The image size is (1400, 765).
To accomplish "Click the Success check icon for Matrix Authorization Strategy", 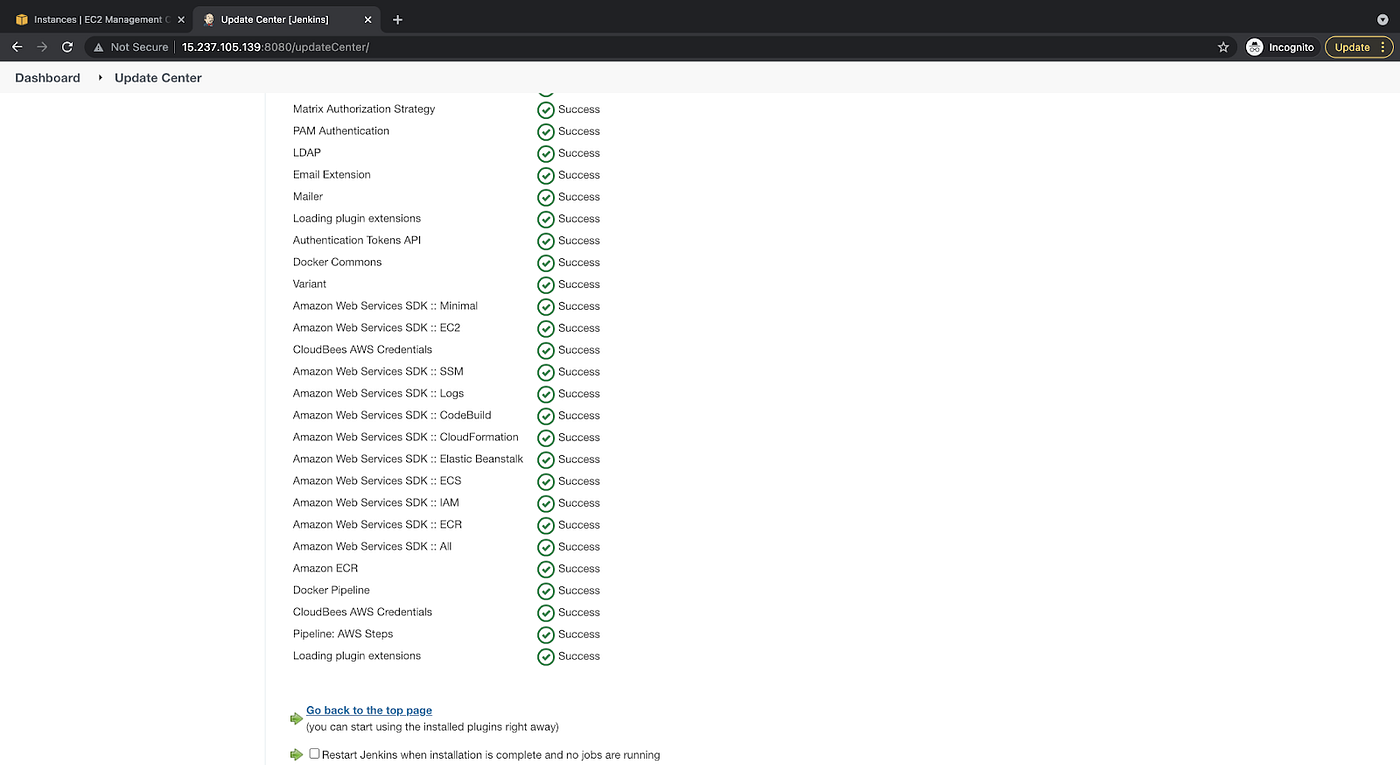I will coord(546,110).
